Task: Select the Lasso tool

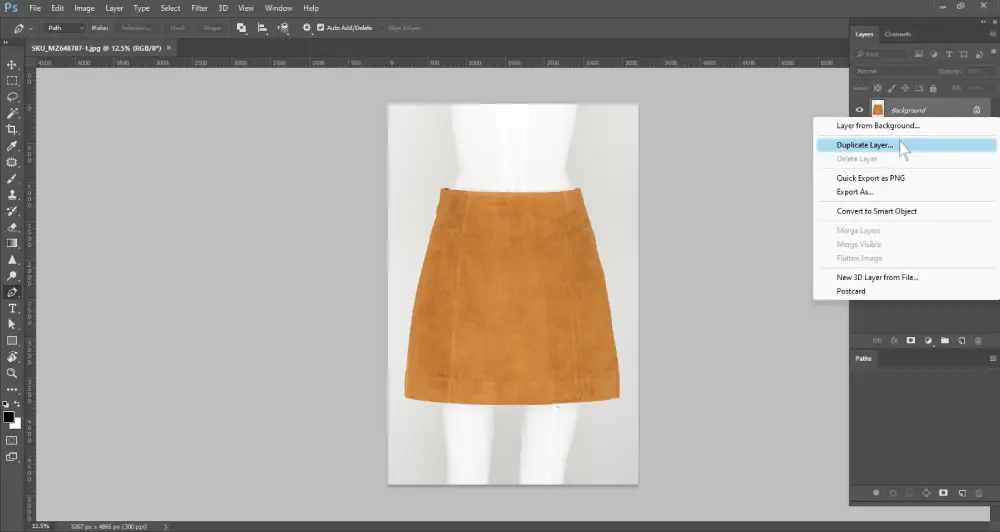Action: pyautogui.click(x=11, y=97)
